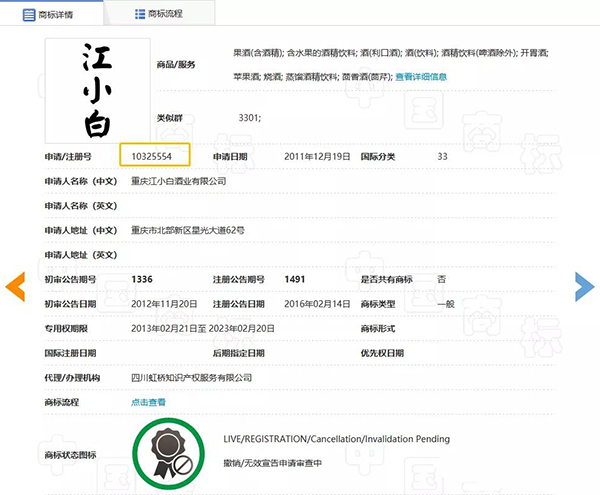The height and width of the screenshot is (495, 600).
Task: Select similar group value 3301;
Action: point(250,118)
